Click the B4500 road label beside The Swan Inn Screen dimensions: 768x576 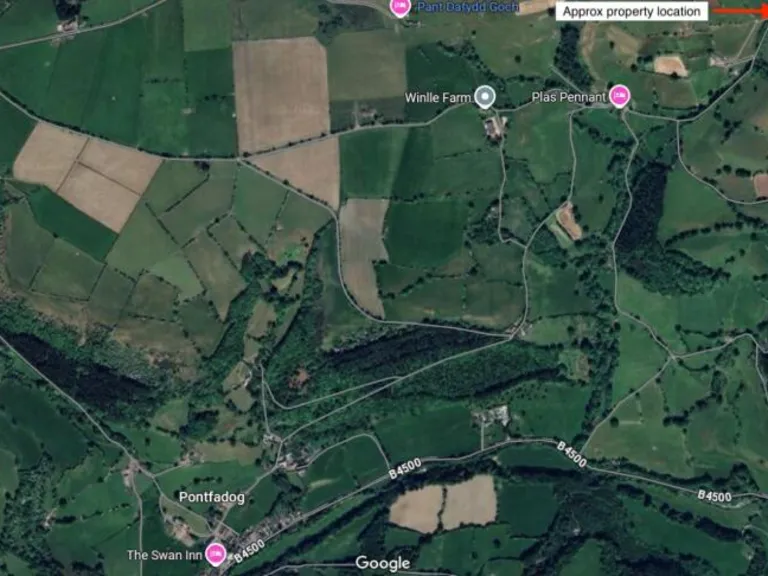tap(249, 552)
